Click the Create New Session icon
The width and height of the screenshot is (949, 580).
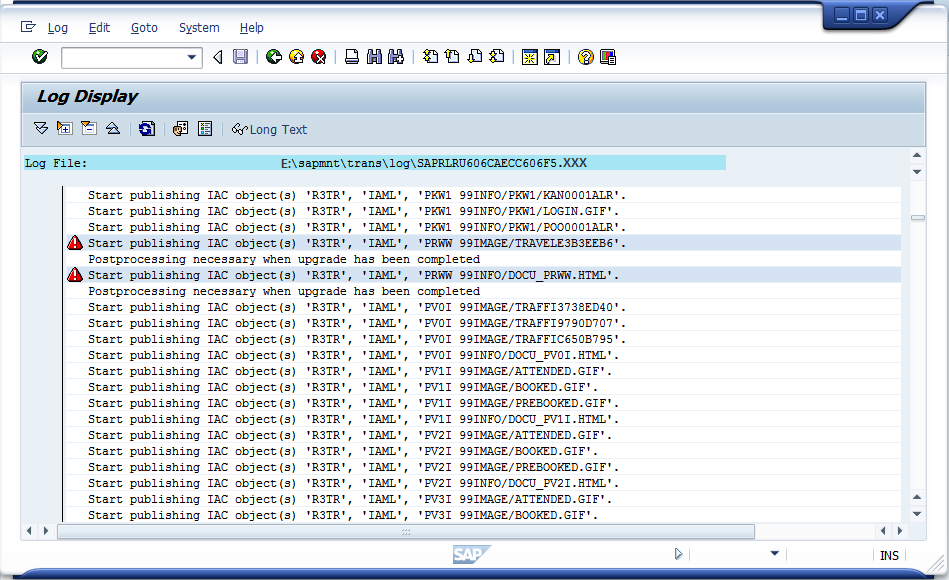click(x=530, y=57)
